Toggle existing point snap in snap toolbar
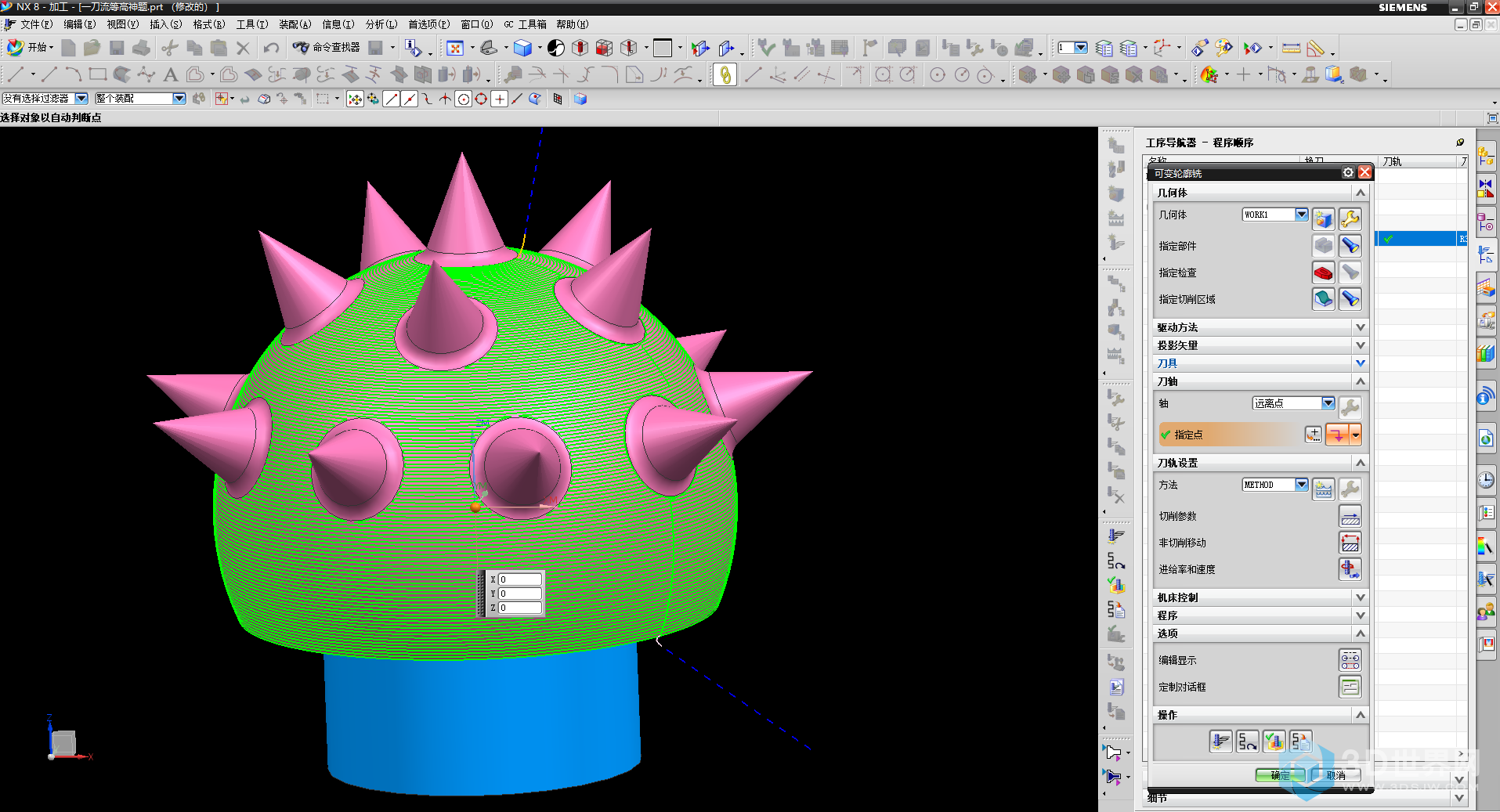Viewport: 1500px width, 812px height. pyautogui.click(x=499, y=99)
